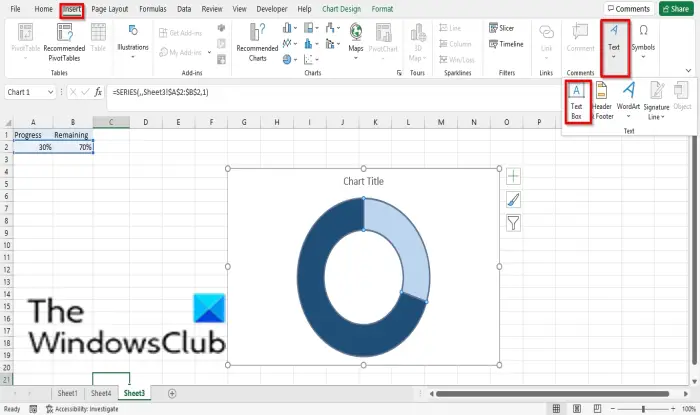The width and height of the screenshot is (700, 415).
Task: Click the Maps chart icon
Action: tap(356, 42)
